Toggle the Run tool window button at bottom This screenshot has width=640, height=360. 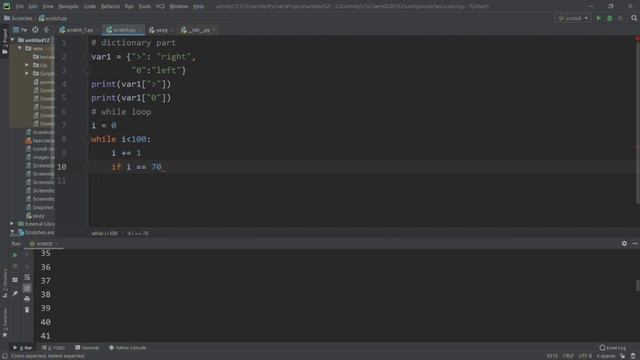pos(22,348)
